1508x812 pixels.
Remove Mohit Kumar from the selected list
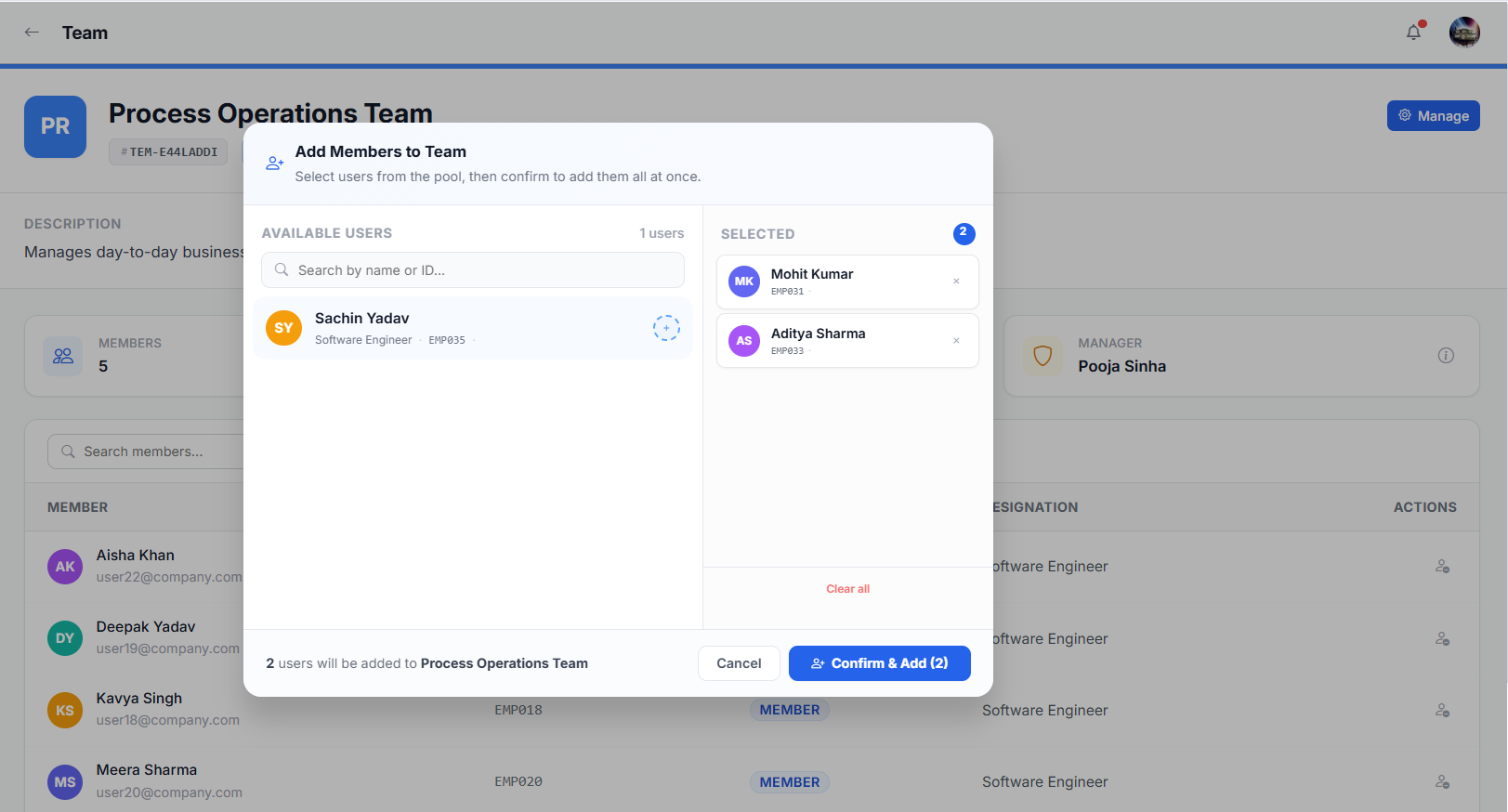click(x=956, y=282)
